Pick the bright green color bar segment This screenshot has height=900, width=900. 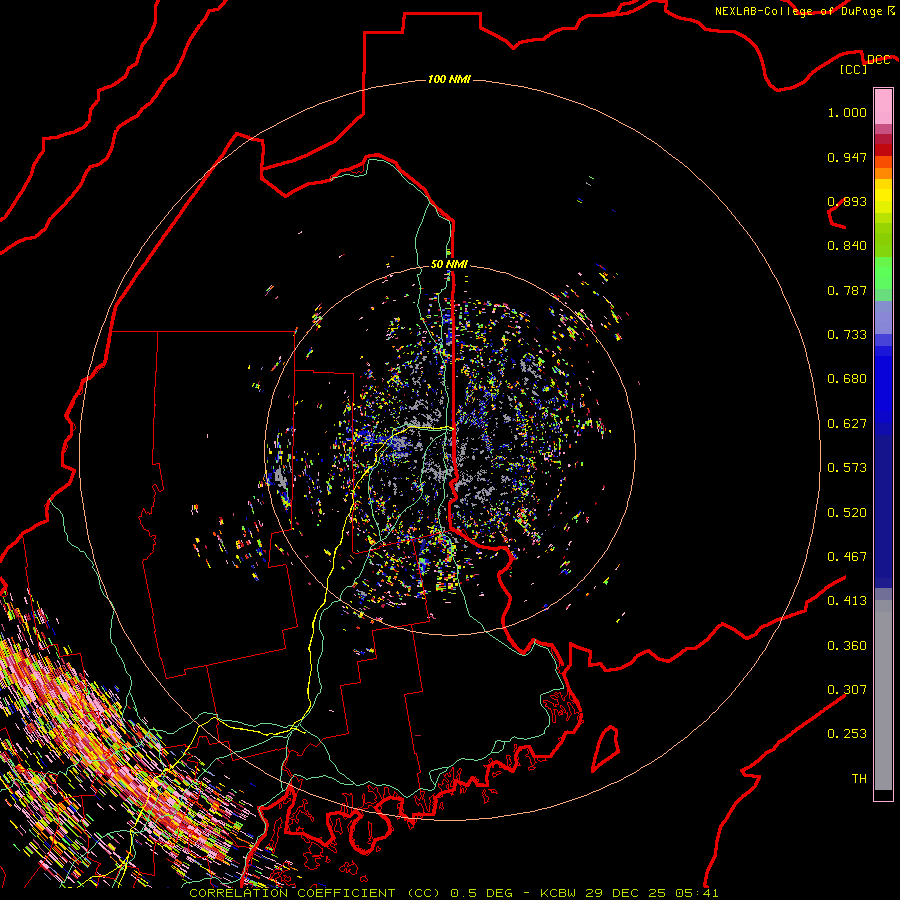(883, 273)
